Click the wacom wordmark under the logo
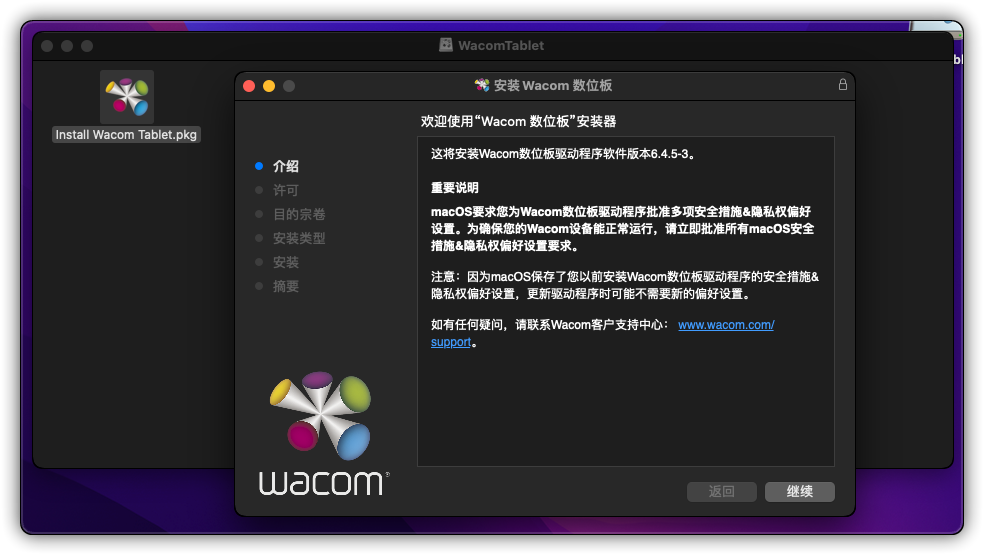The height and width of the screenshot is (555, 984). tap(323, 483)
